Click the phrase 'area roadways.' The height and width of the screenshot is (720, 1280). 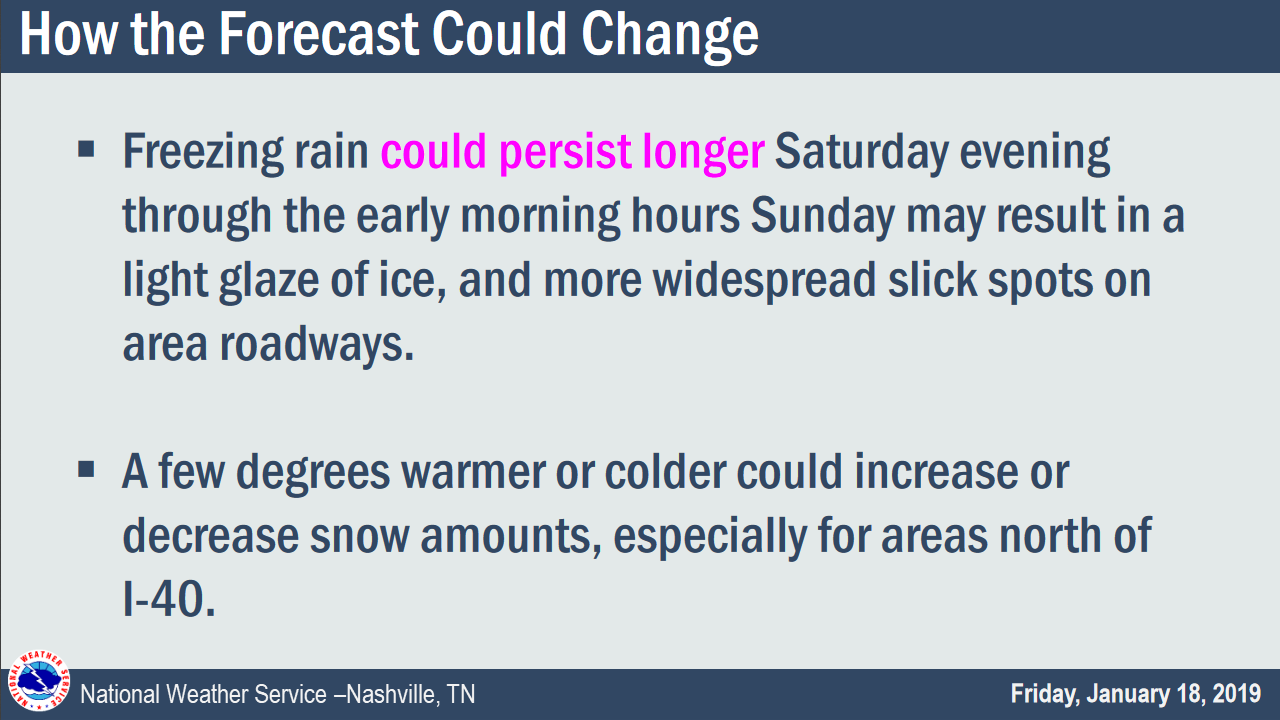coord(268,345)
